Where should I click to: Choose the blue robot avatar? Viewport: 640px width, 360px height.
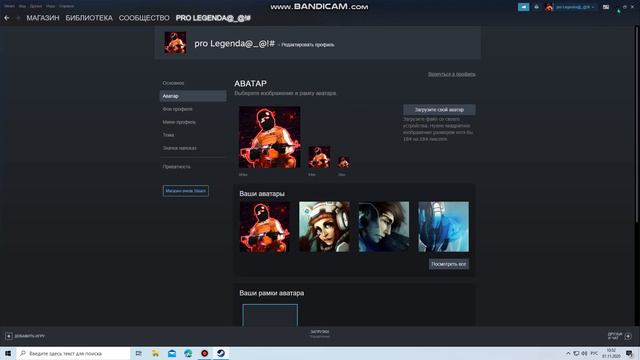pyautogui.click(x=443, y=227)
